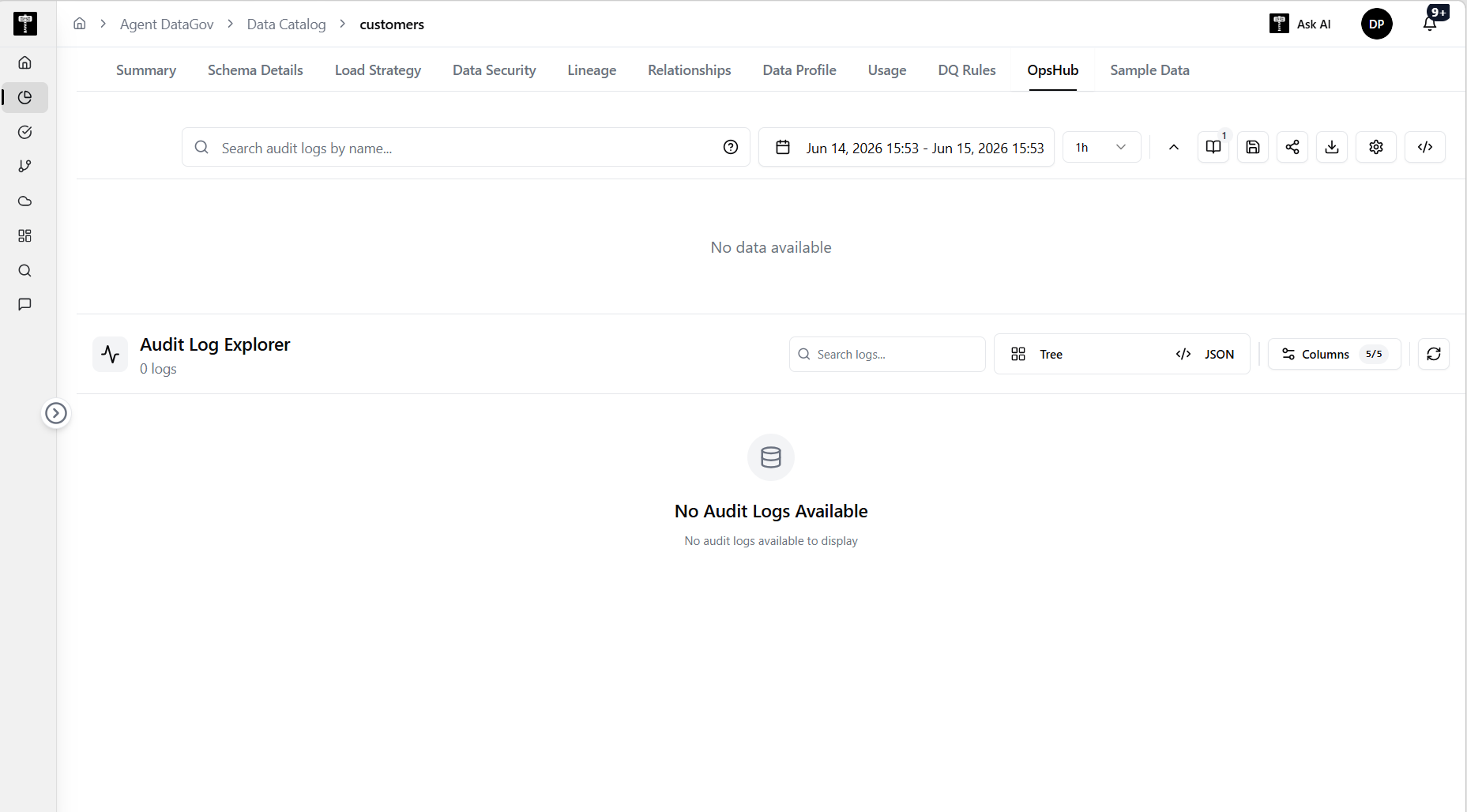Viewport: 1467px width, 812px height.
Task: Open the Home icon in the sidebar
Action: (x=25, y=62)
